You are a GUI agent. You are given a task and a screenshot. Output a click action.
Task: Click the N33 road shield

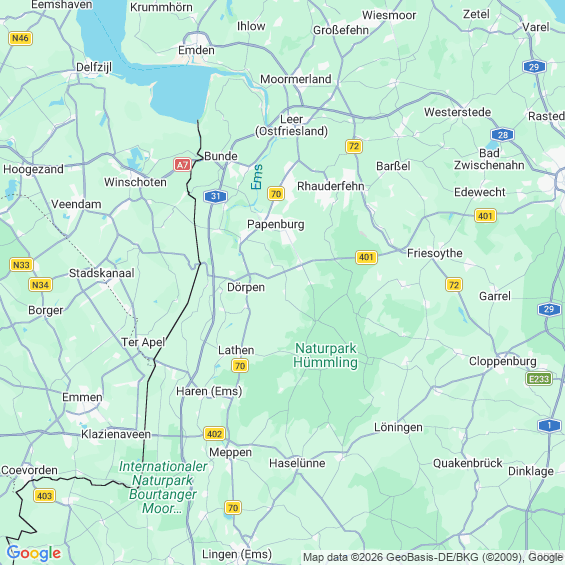click(x=21, y=265)
